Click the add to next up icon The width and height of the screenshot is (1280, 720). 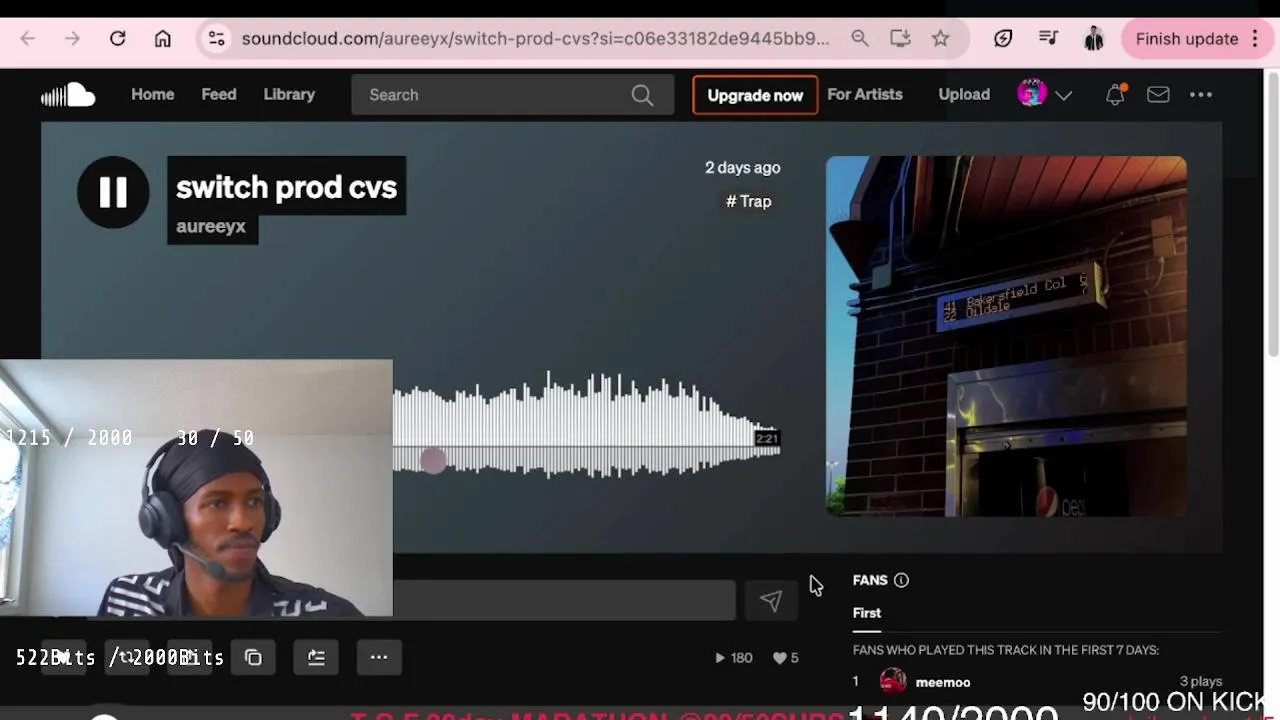click(316, 657)
